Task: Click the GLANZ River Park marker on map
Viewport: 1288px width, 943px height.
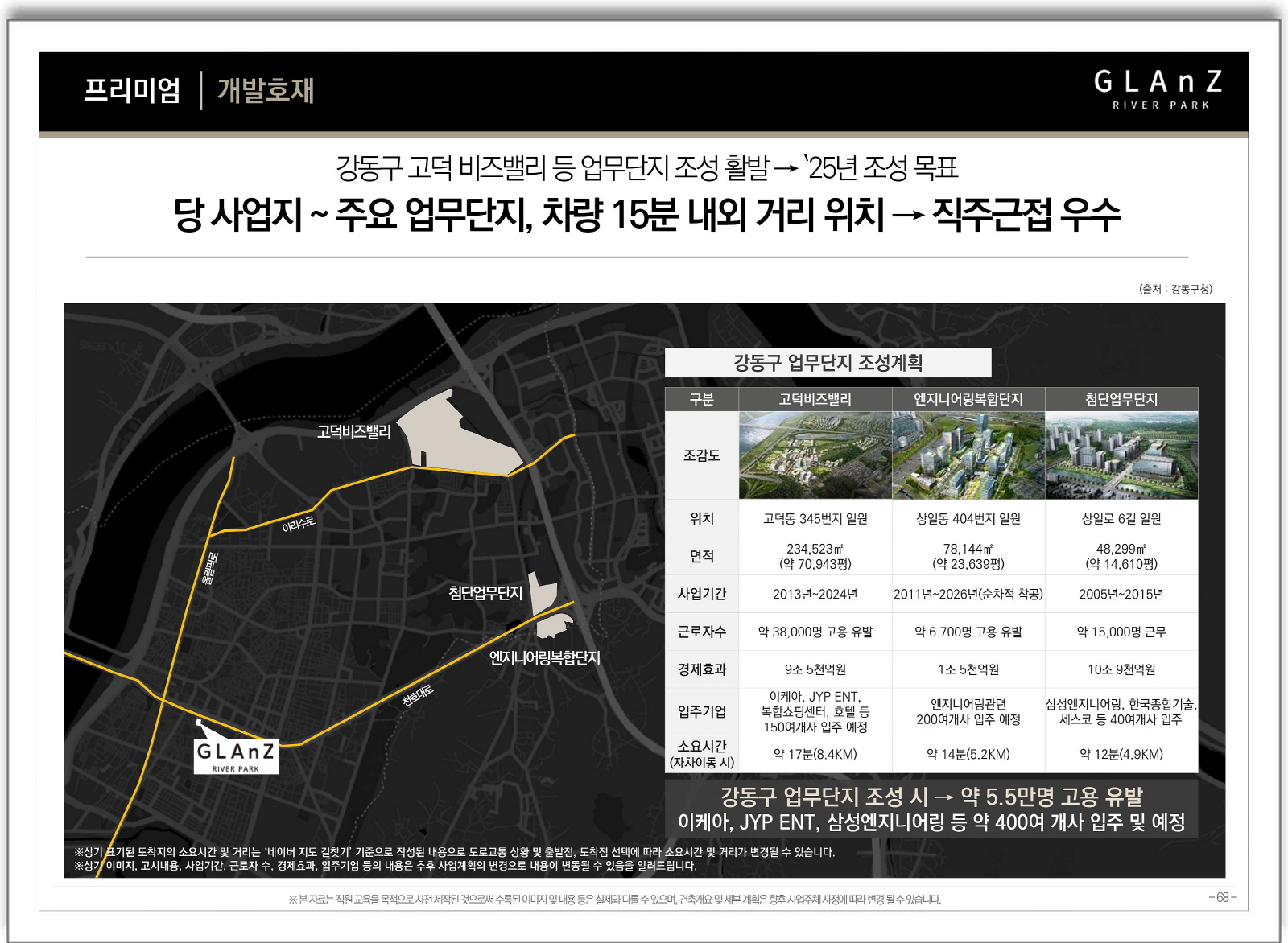Action: tap(236, 757)
